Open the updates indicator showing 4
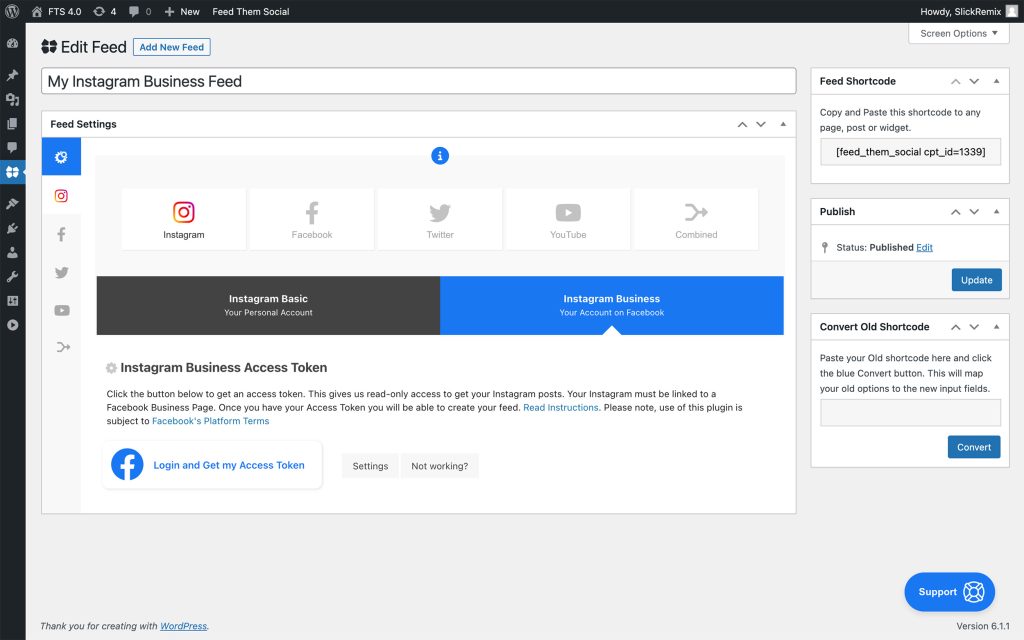 [x=104, y=11]
